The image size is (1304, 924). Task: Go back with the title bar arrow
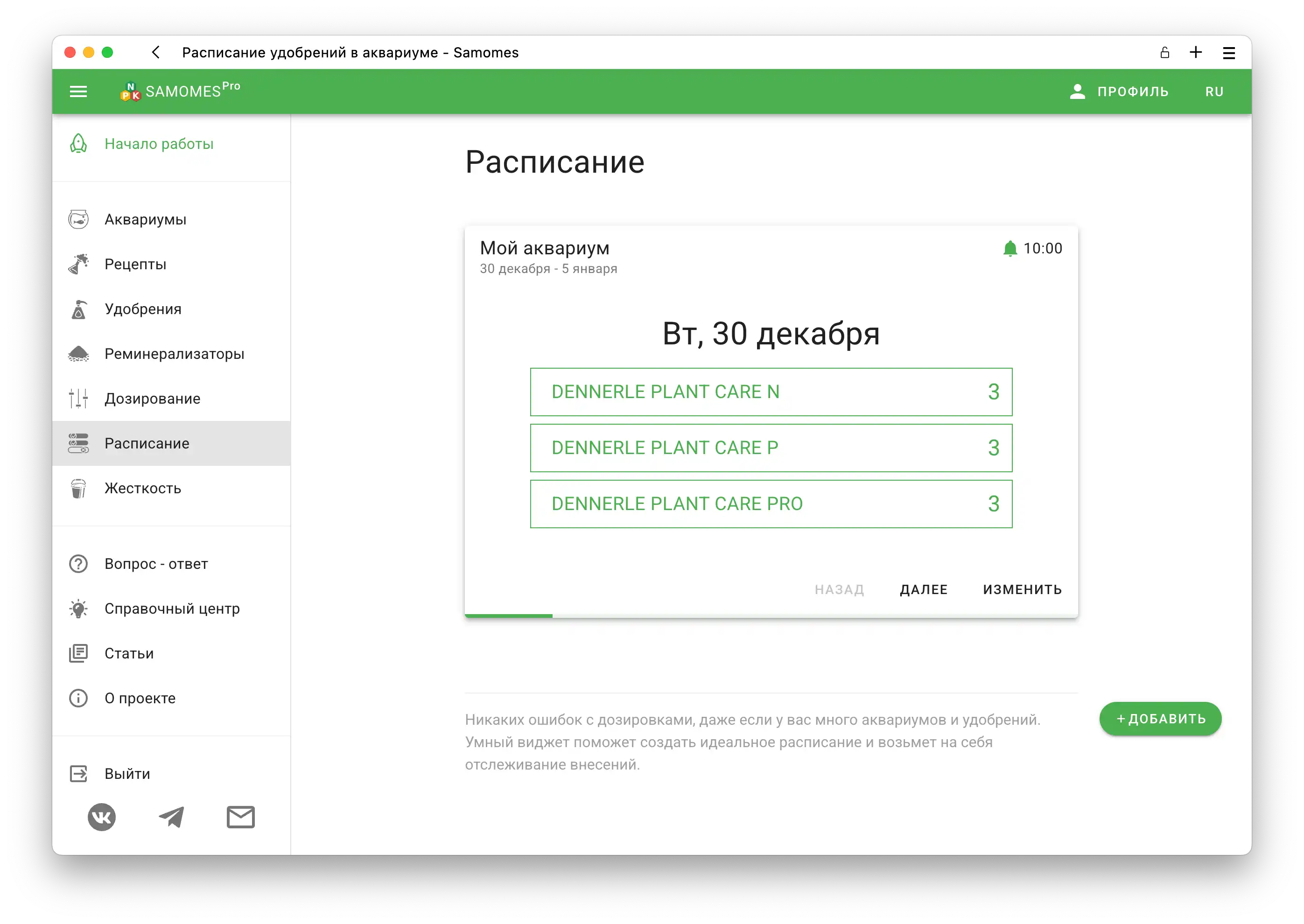pos(156,53)
